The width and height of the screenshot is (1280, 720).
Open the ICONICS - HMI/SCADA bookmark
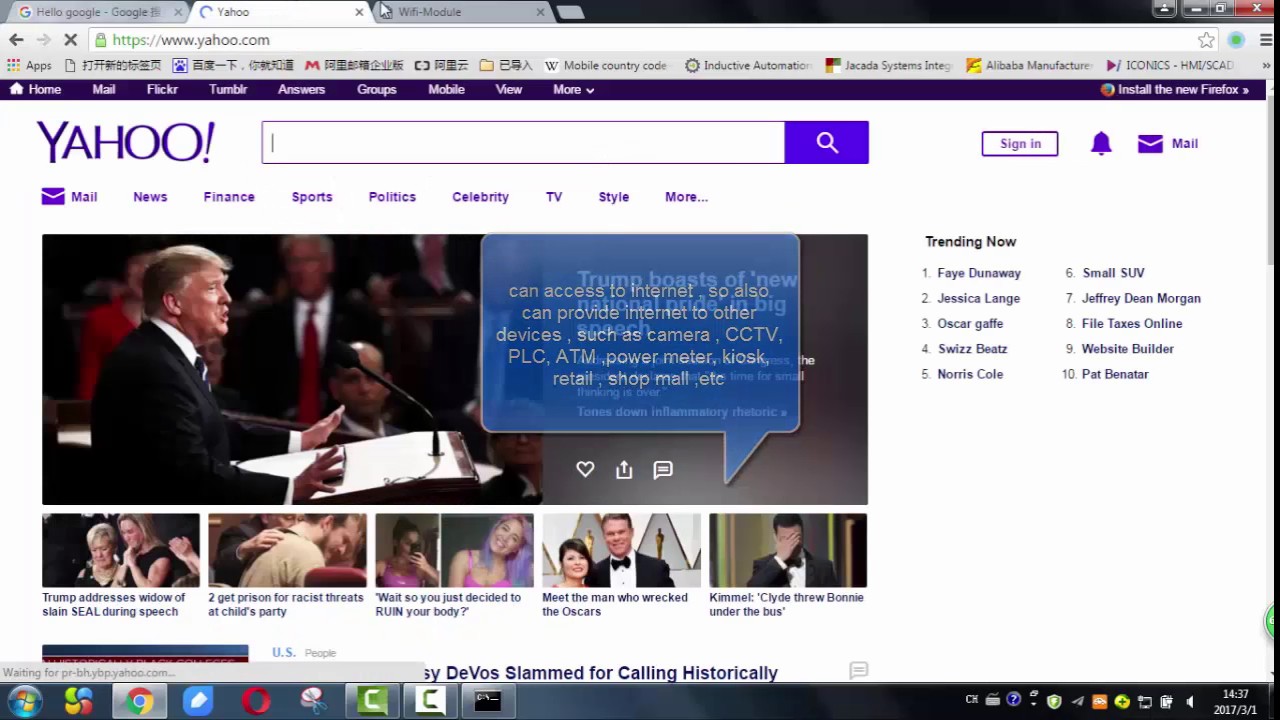click(1170, 65)
